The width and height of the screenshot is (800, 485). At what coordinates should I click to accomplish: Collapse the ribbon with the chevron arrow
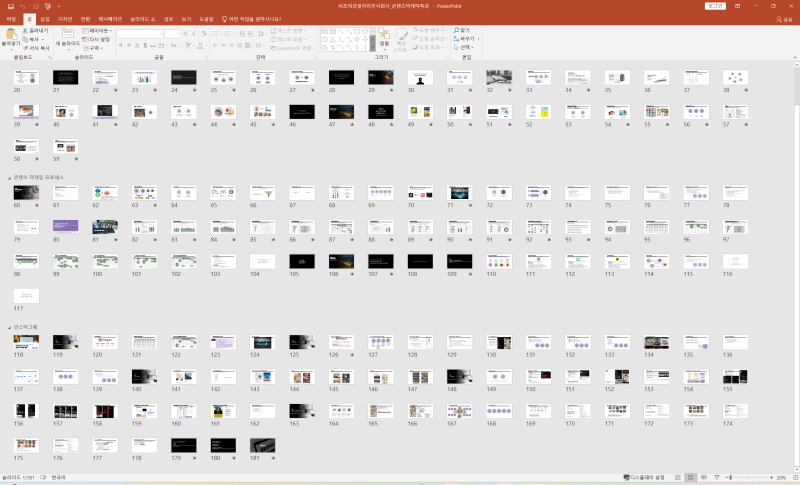pyautogui.click(x=794, y=58)
